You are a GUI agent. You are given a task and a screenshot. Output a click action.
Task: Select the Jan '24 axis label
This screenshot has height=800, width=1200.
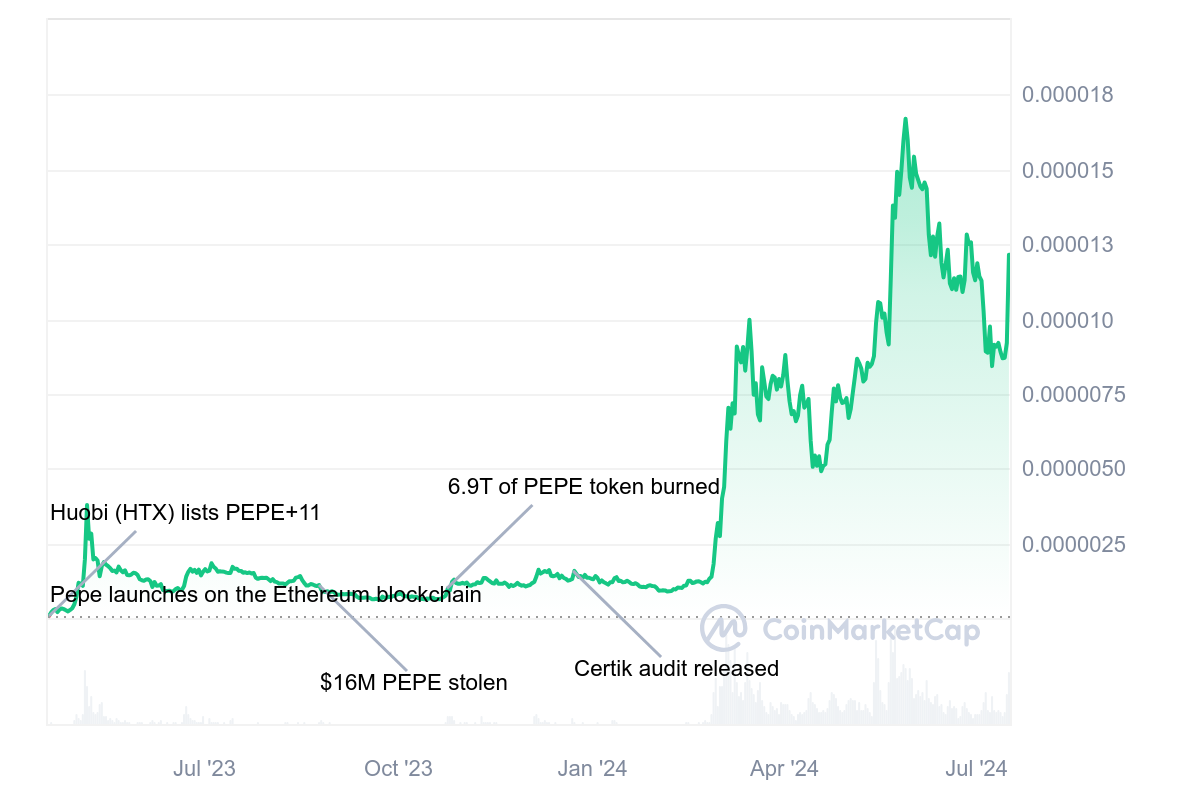[592, 768]
